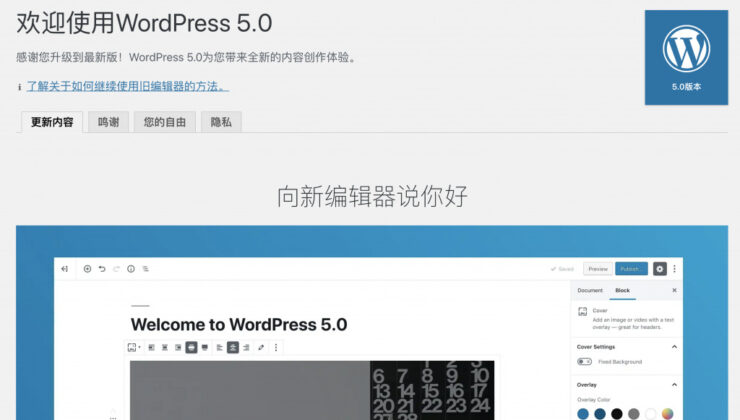Open the Cover block type switcher dropdown
Image resolution: width=740 pixels, height=420 pixels.
[x=134, y=348]
